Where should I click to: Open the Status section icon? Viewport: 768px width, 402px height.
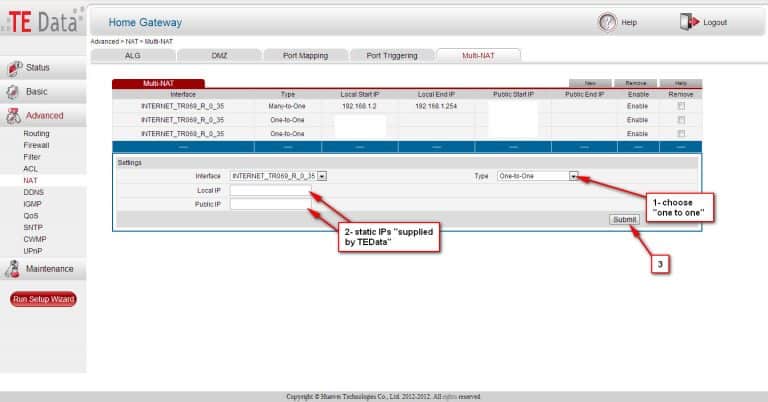click(13, 68)
